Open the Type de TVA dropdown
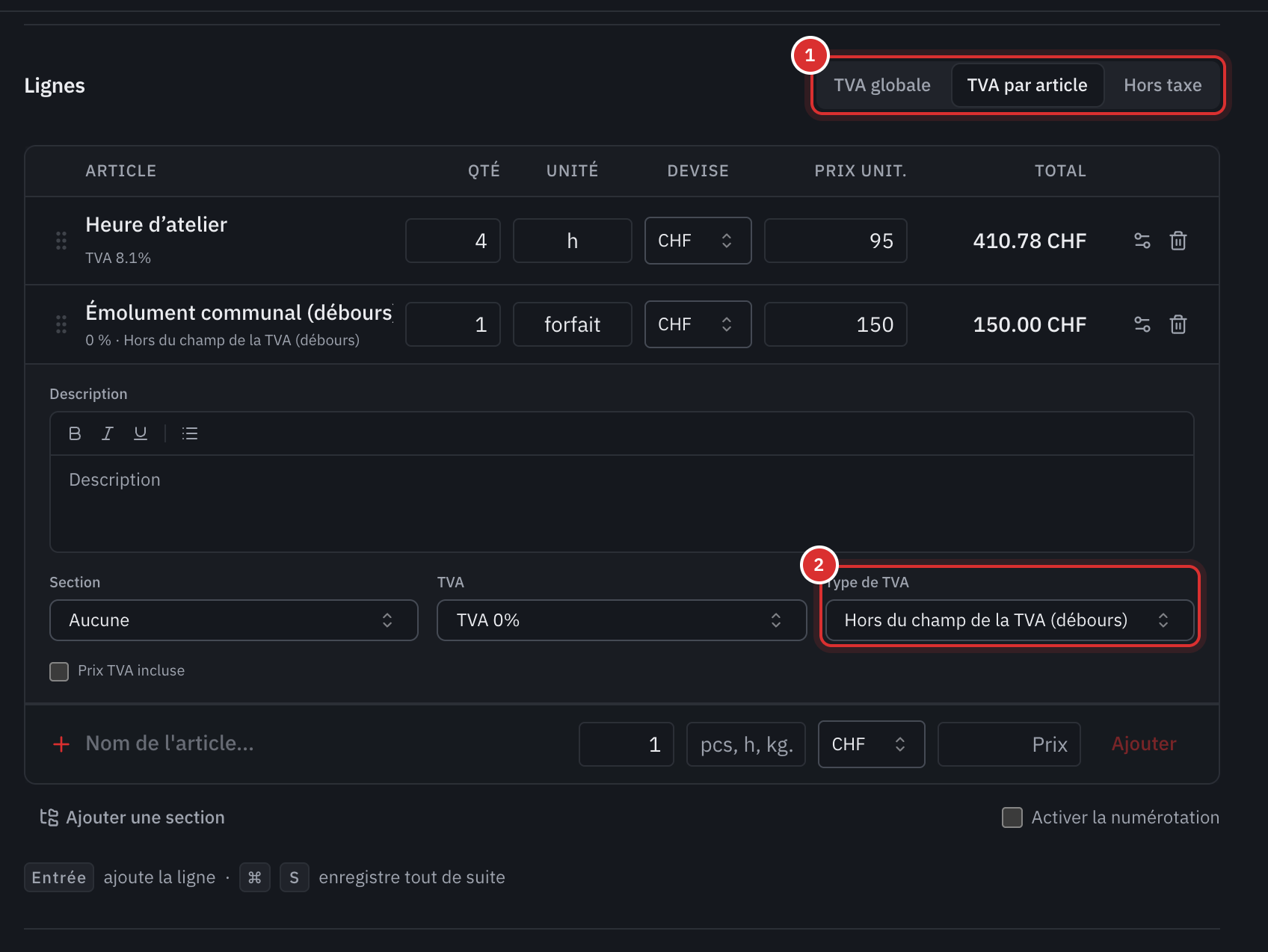 1010,620
